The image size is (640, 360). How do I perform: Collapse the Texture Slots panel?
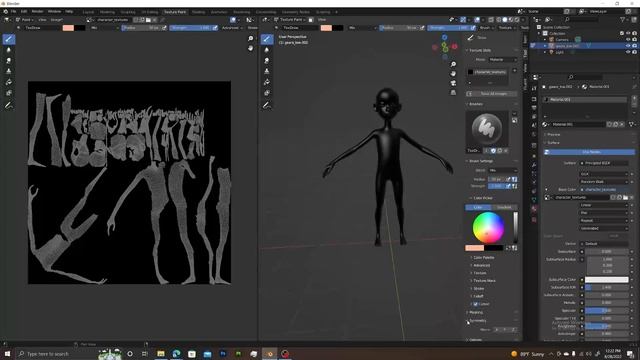tap(480, 50)
